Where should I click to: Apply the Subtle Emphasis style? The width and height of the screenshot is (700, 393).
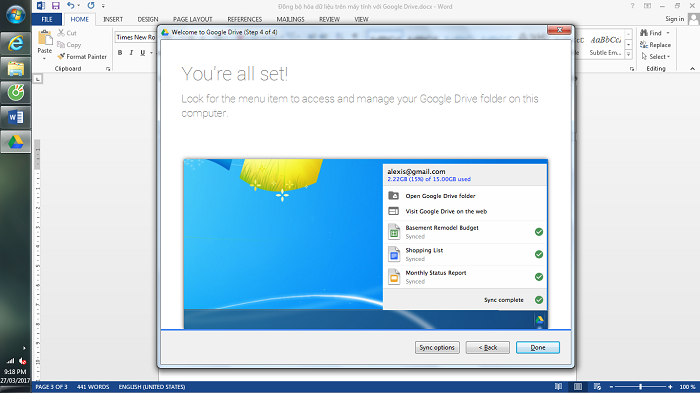605,45
